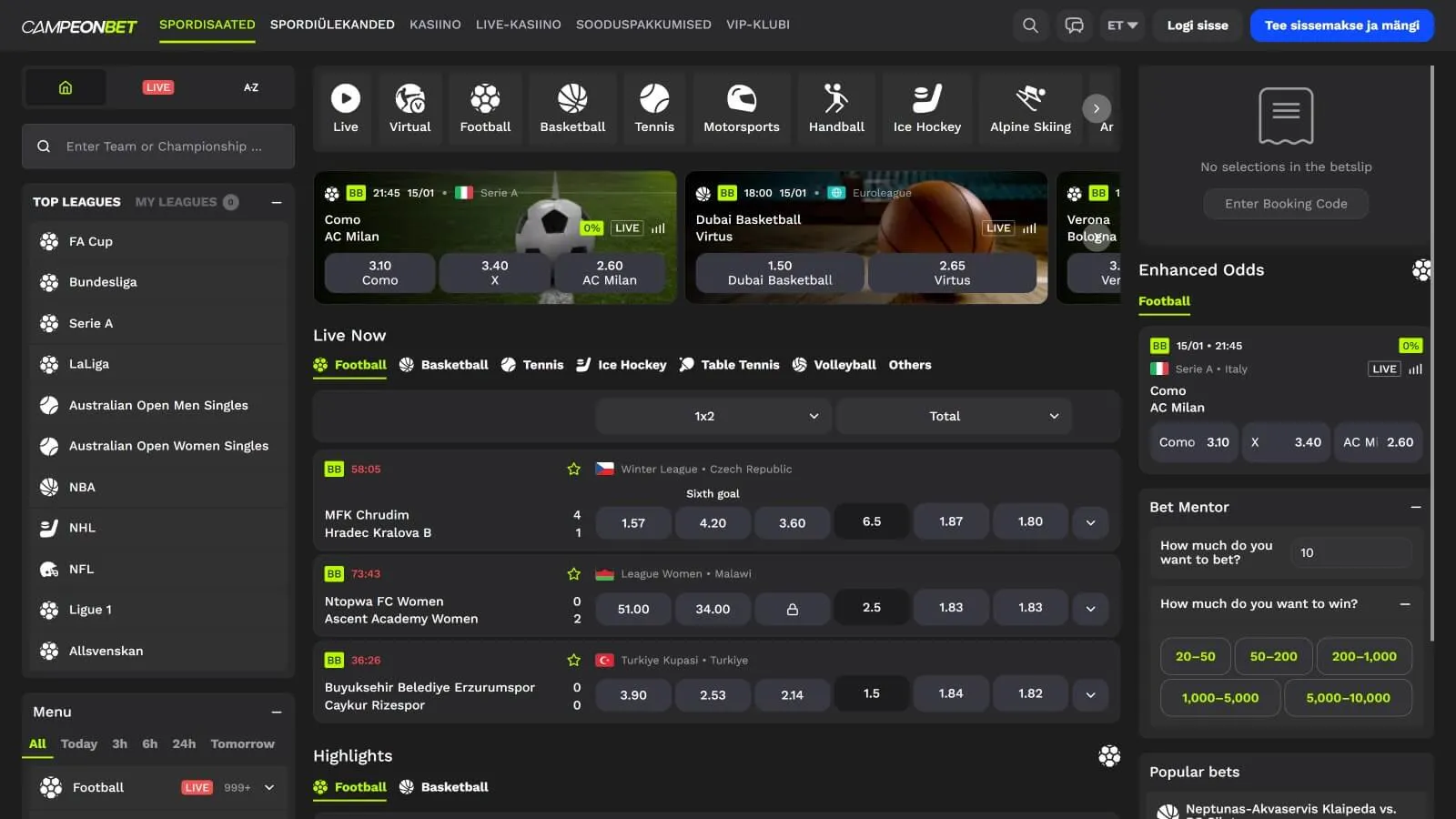The height and width of the screenshot is (819, 1456).
Task: Star the Ntopwa FC Women match
Action: point(573,574)
